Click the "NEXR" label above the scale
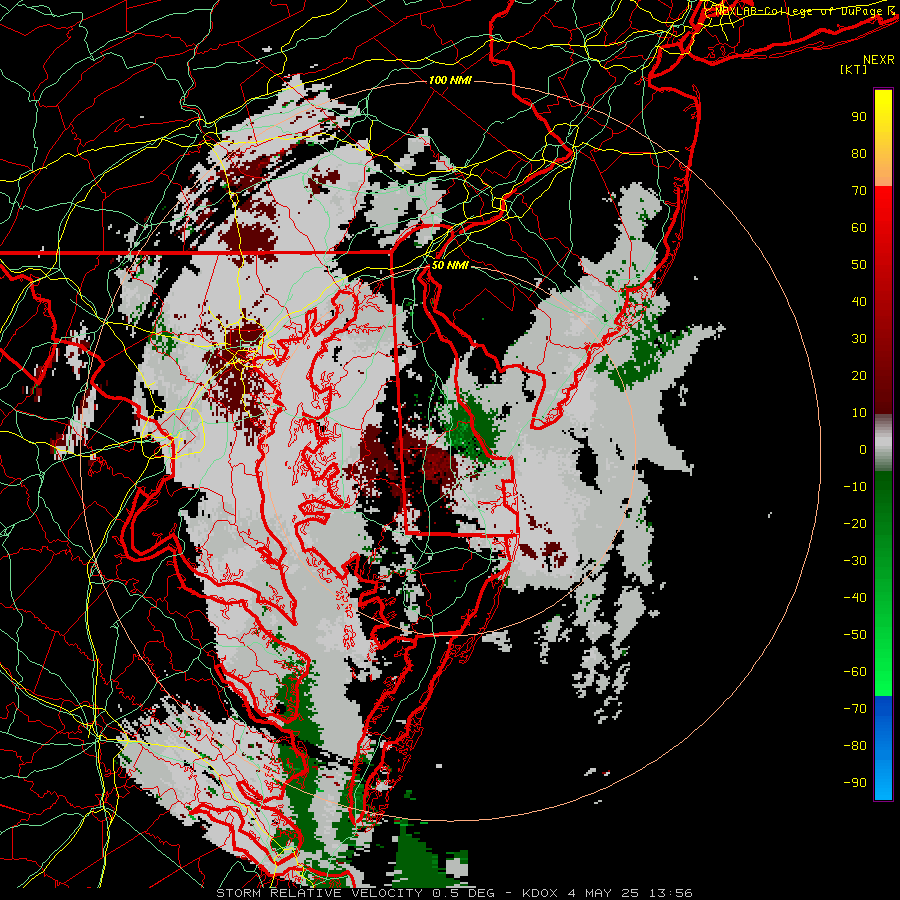Viewport: 900px width, 900px height. 879,59
